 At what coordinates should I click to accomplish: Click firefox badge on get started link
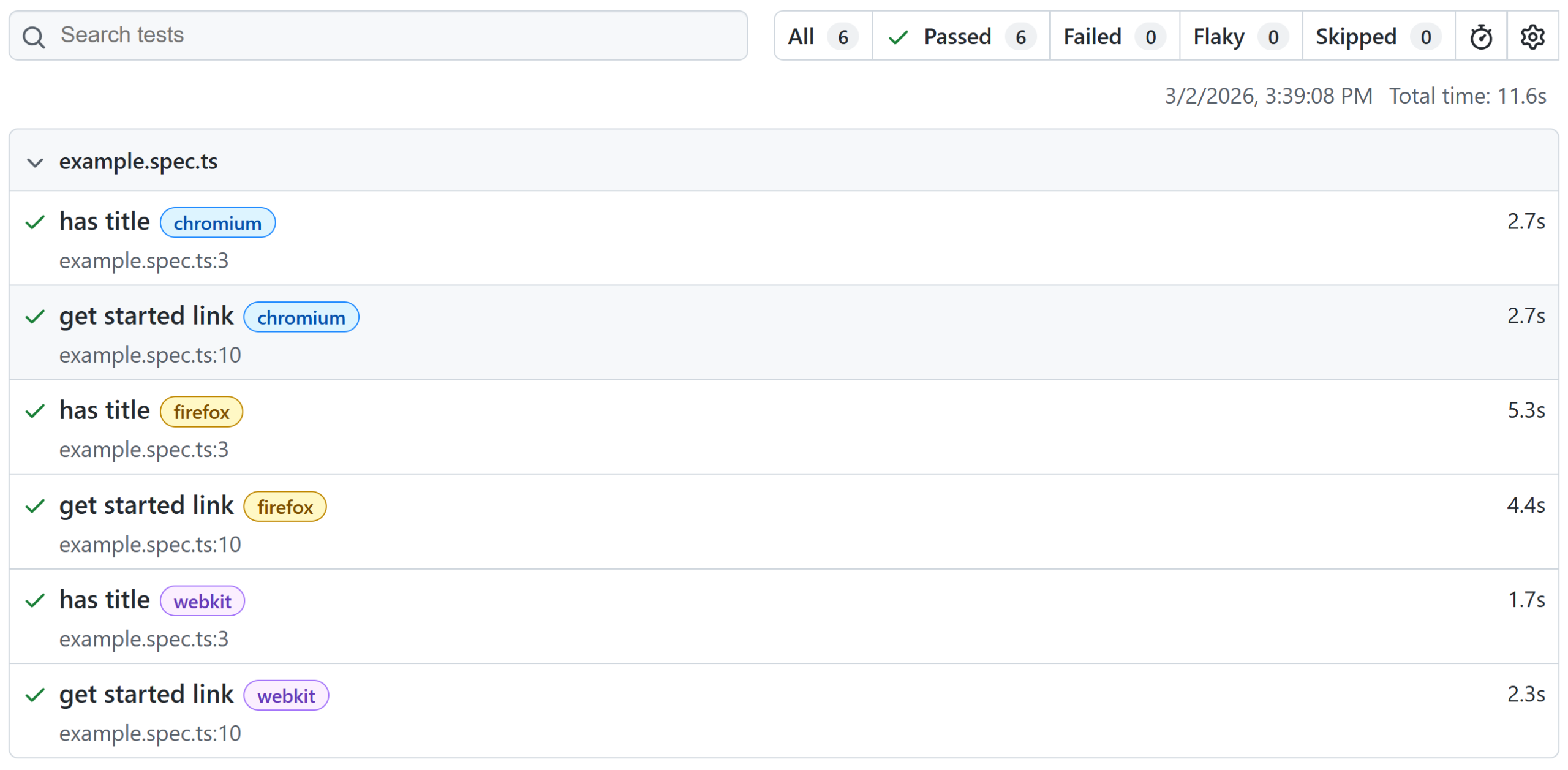tap(285, 507)
